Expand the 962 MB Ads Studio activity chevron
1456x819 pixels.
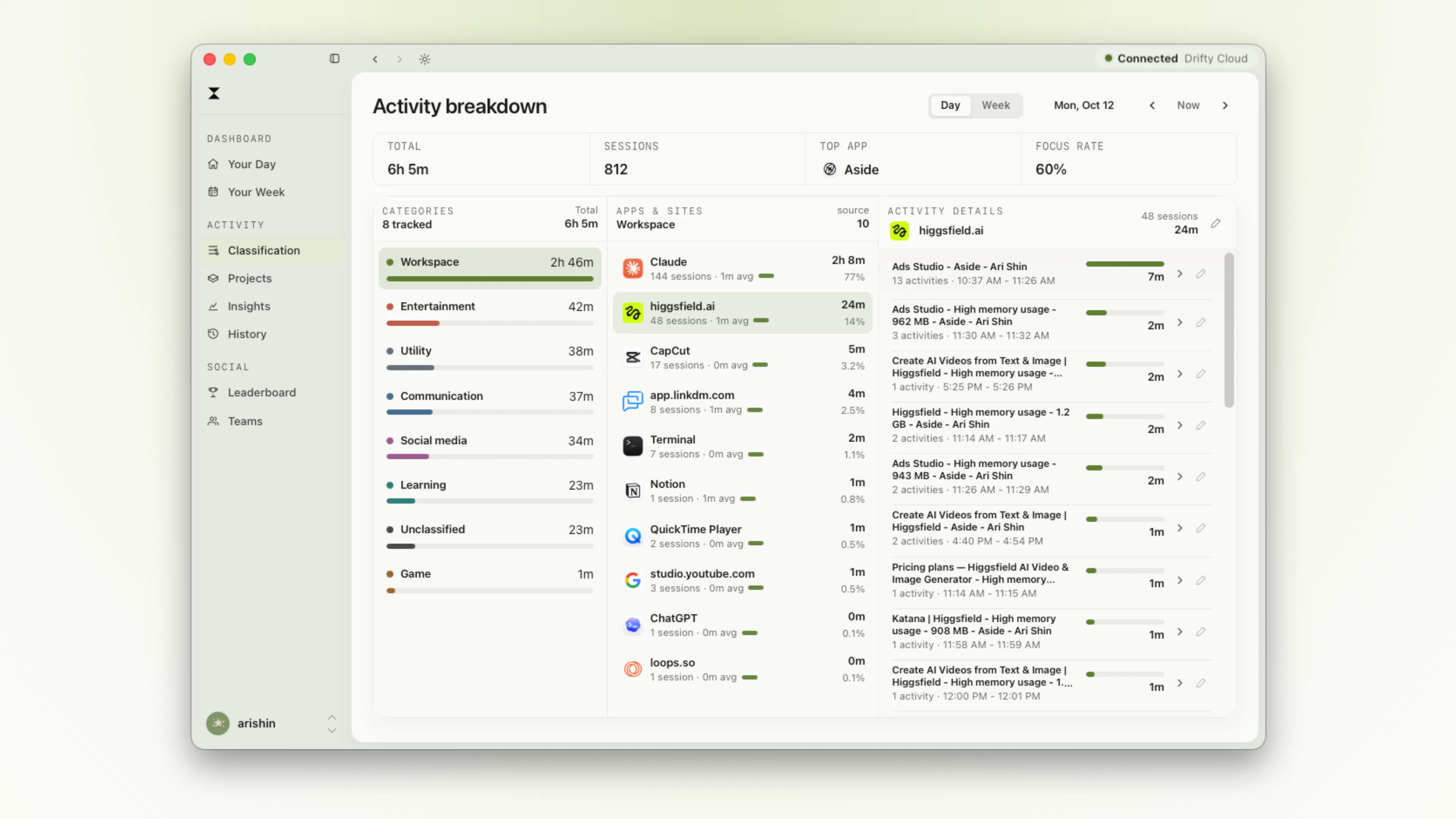[1180, 322]
